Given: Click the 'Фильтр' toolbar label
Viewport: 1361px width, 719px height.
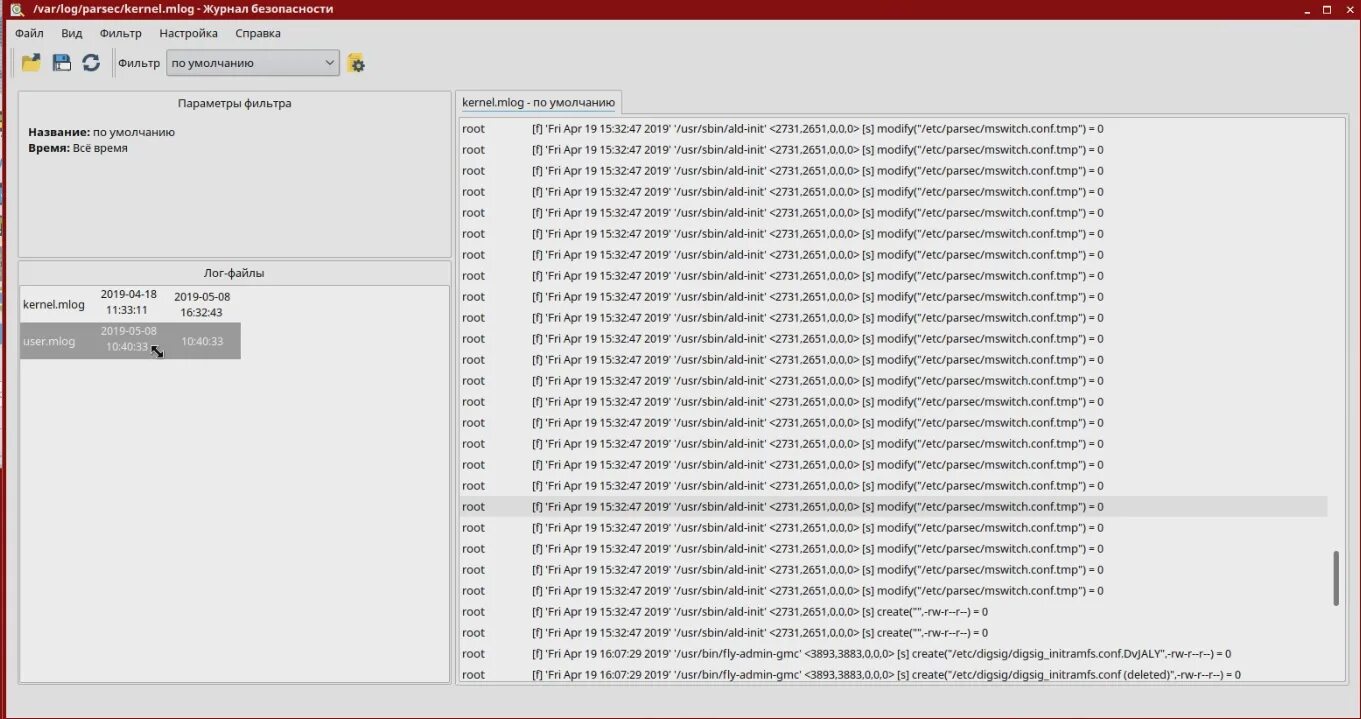Looking at the screenshot, I should [138, 63].
